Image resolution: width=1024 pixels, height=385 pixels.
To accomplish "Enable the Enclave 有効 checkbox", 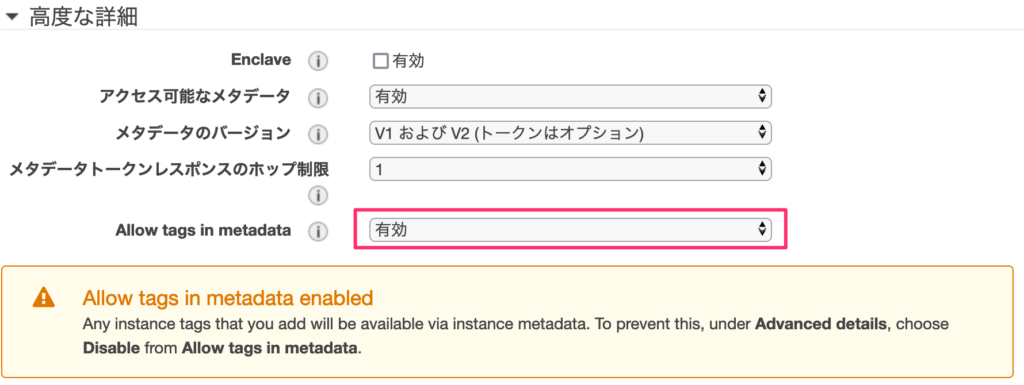I will [x=380, y=61].
